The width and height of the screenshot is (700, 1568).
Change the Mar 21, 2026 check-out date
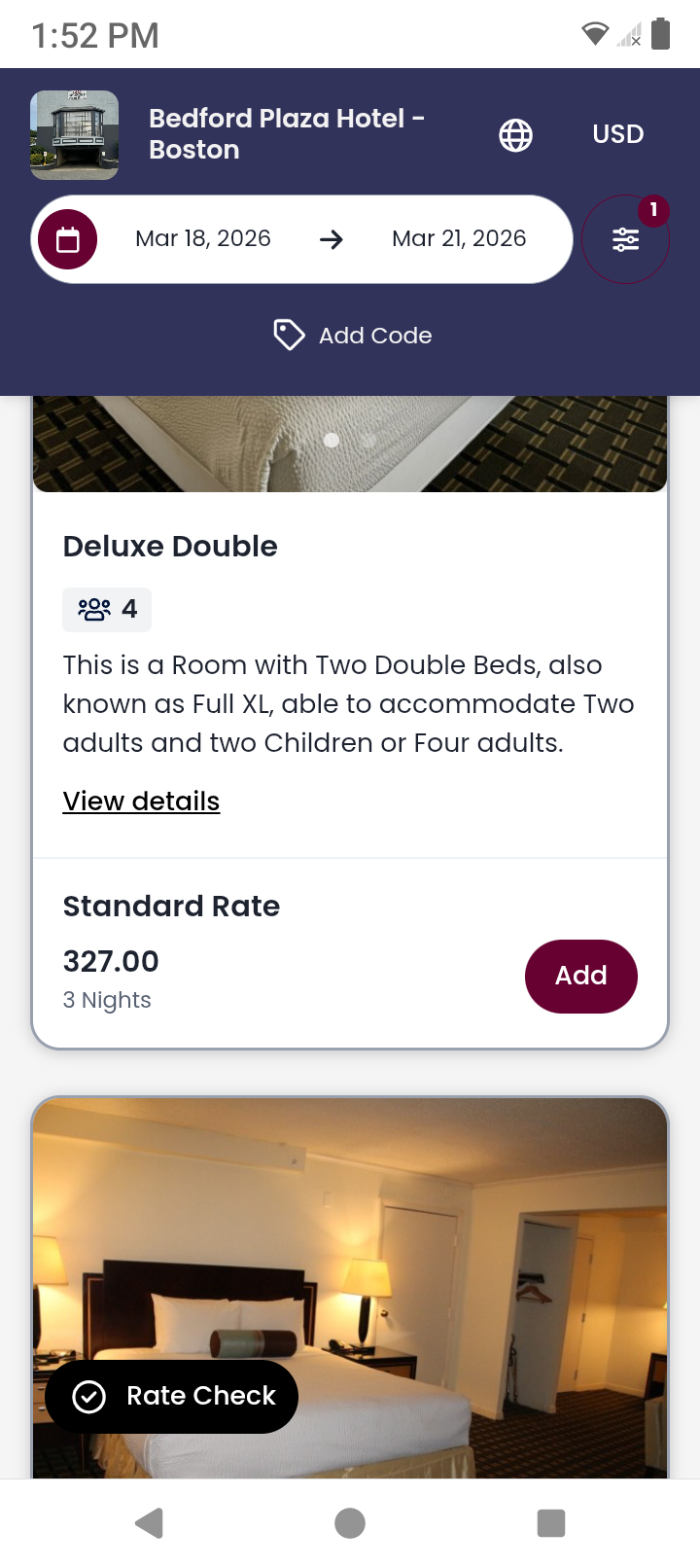[x=459, y=239]
